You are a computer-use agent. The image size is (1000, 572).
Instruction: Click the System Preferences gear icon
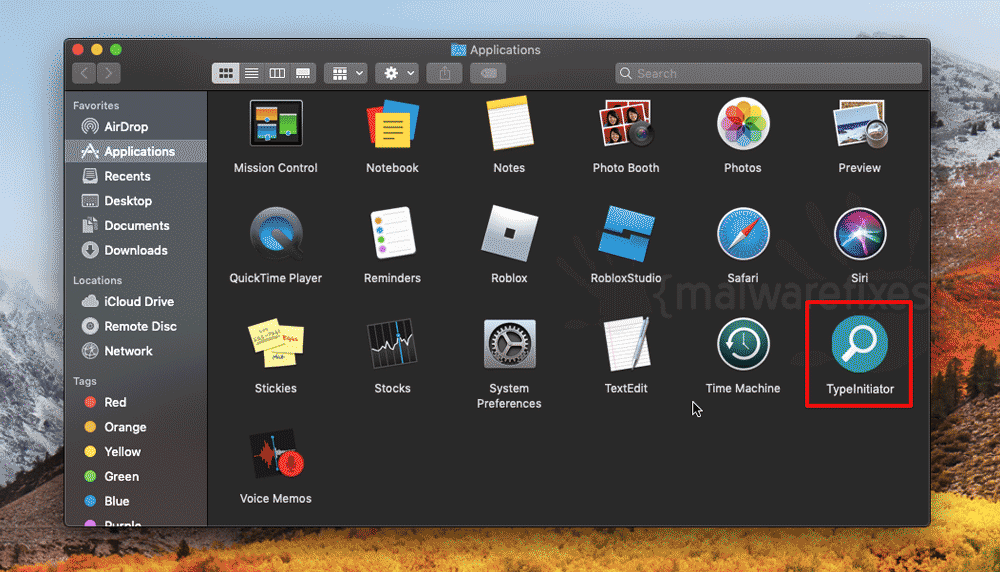point(509,344)
